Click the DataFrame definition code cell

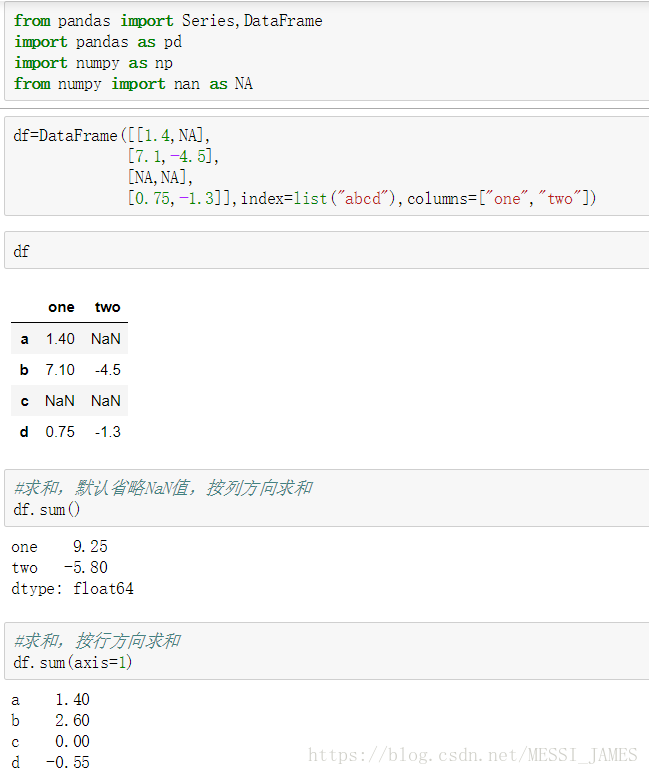click(326, 167)
